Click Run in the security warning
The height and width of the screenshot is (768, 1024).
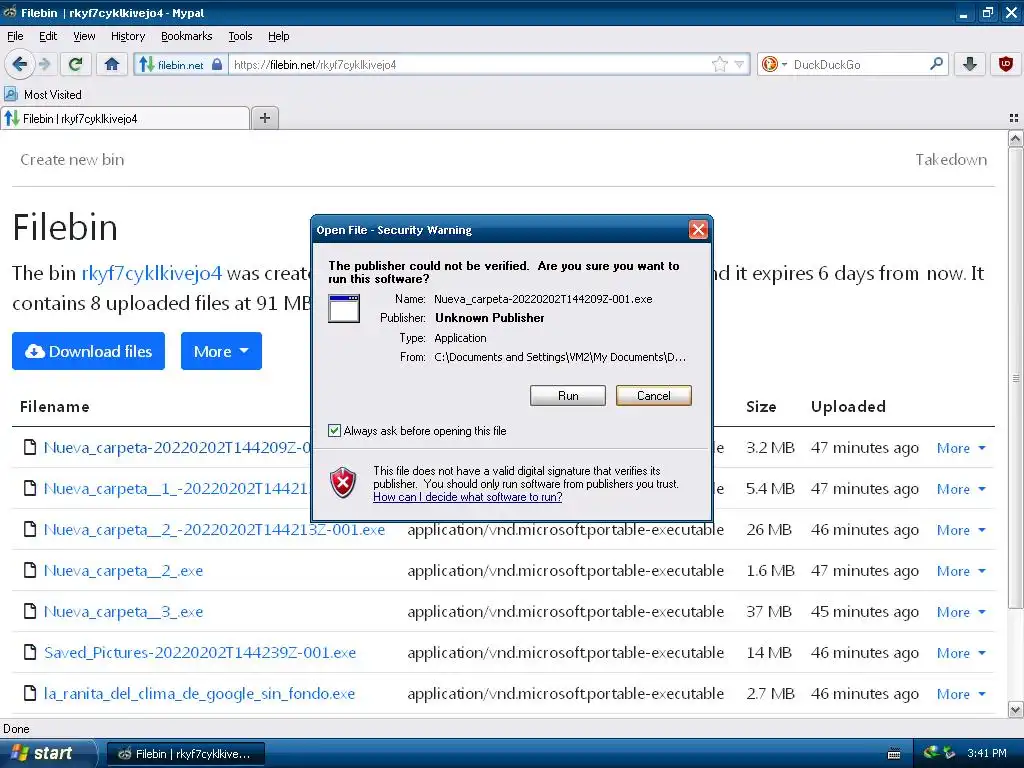click(568, 396)
